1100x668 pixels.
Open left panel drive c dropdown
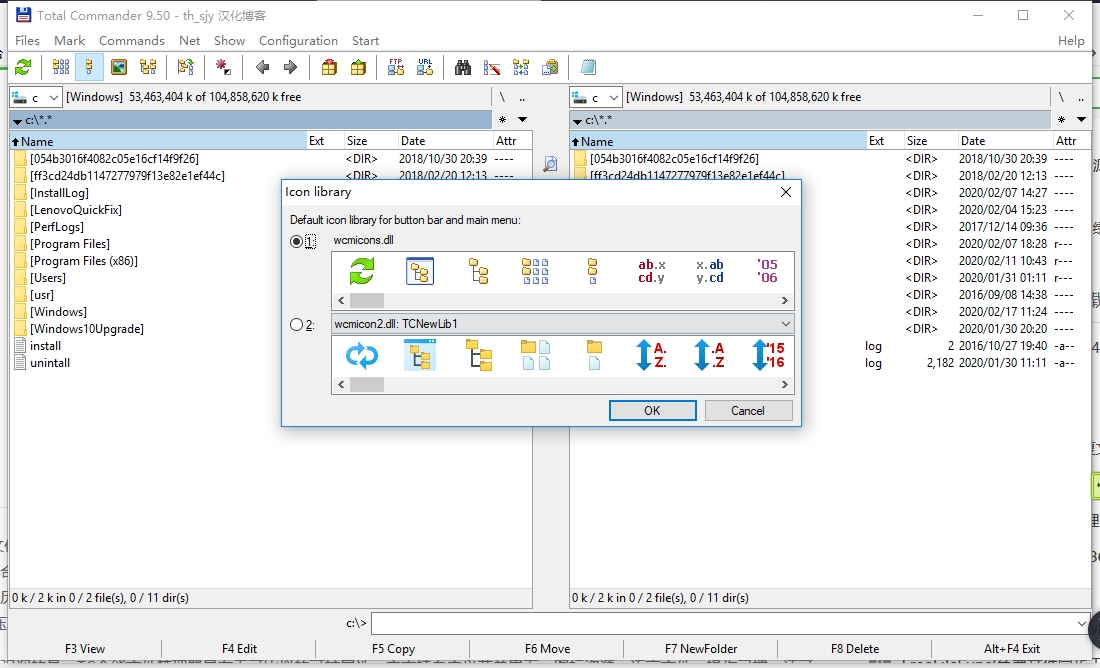point(35,98)
